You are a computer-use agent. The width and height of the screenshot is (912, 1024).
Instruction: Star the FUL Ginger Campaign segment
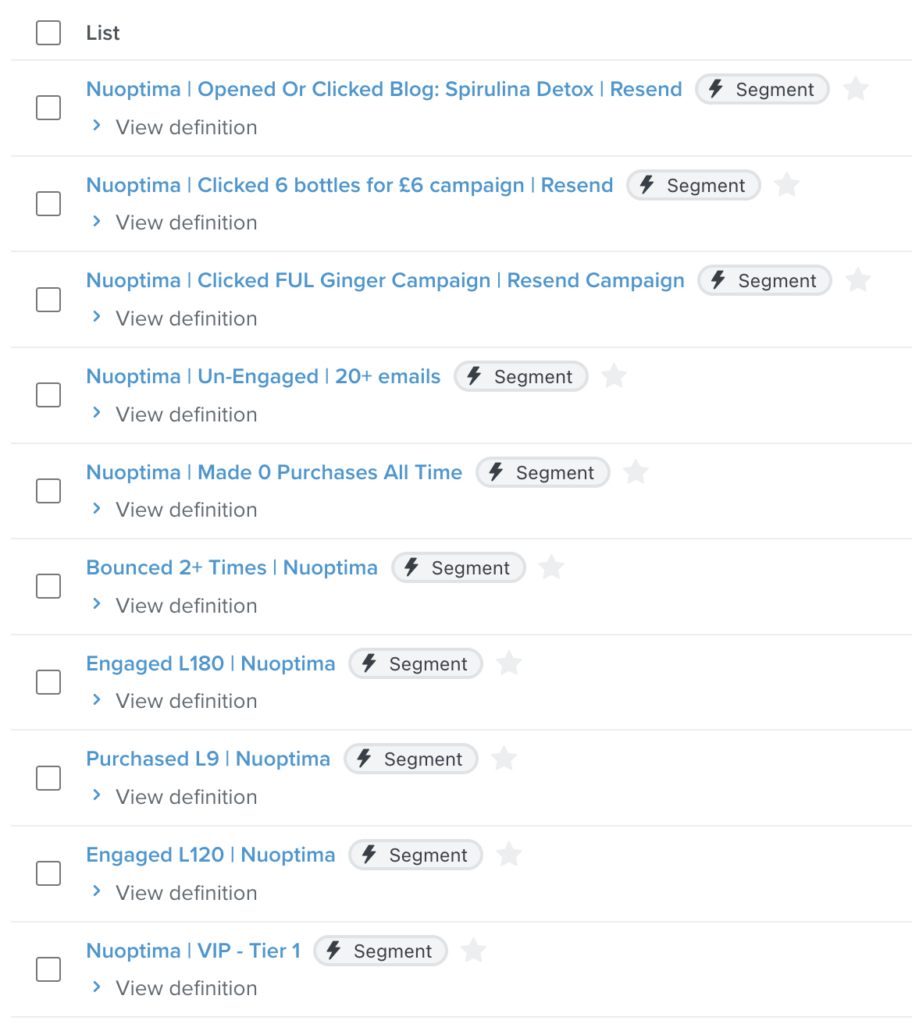click(x=858, y=280)
